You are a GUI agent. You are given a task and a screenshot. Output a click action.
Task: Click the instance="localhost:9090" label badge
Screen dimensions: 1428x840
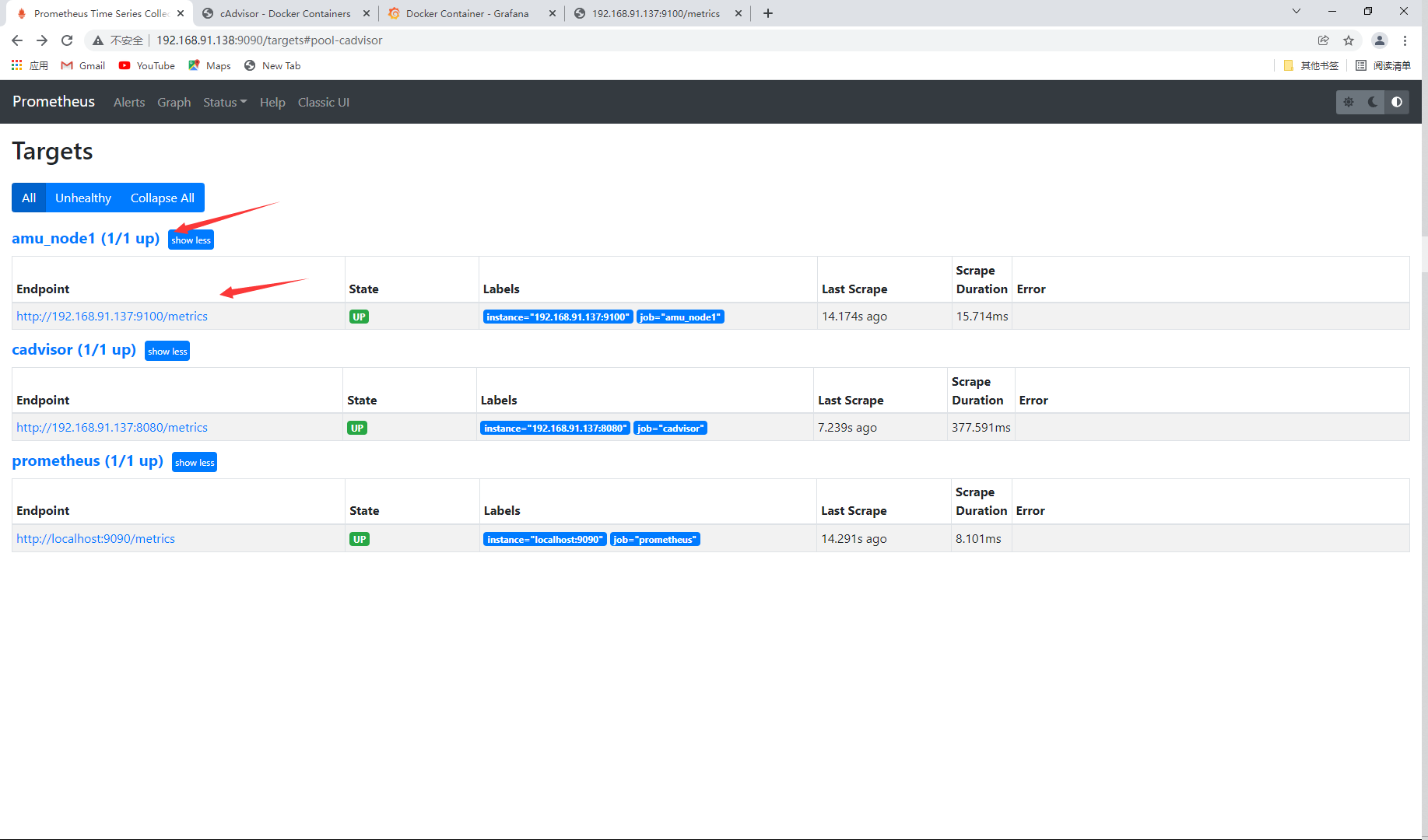pos(545,539)
